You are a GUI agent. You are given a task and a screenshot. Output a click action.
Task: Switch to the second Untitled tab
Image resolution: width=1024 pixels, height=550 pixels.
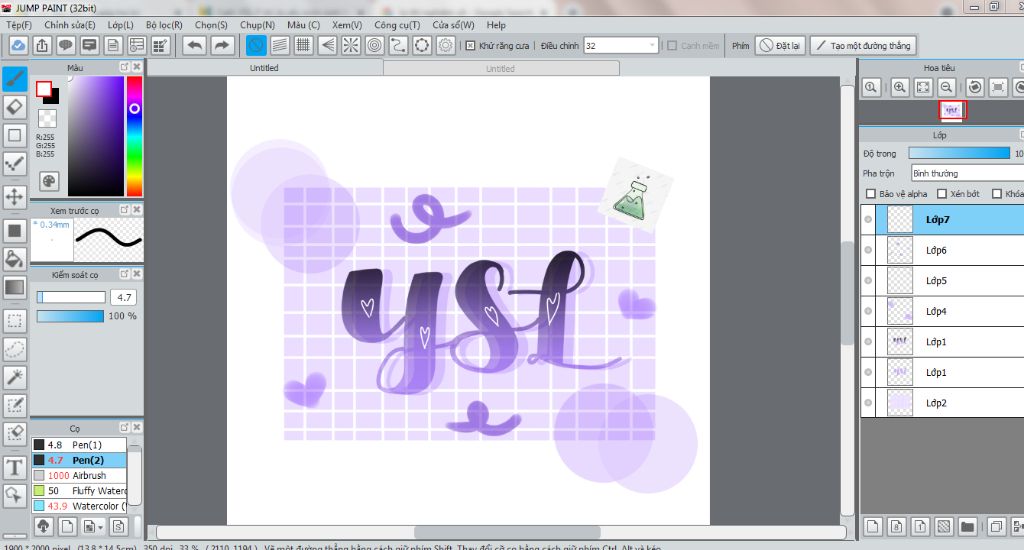[x=501, y=68]
